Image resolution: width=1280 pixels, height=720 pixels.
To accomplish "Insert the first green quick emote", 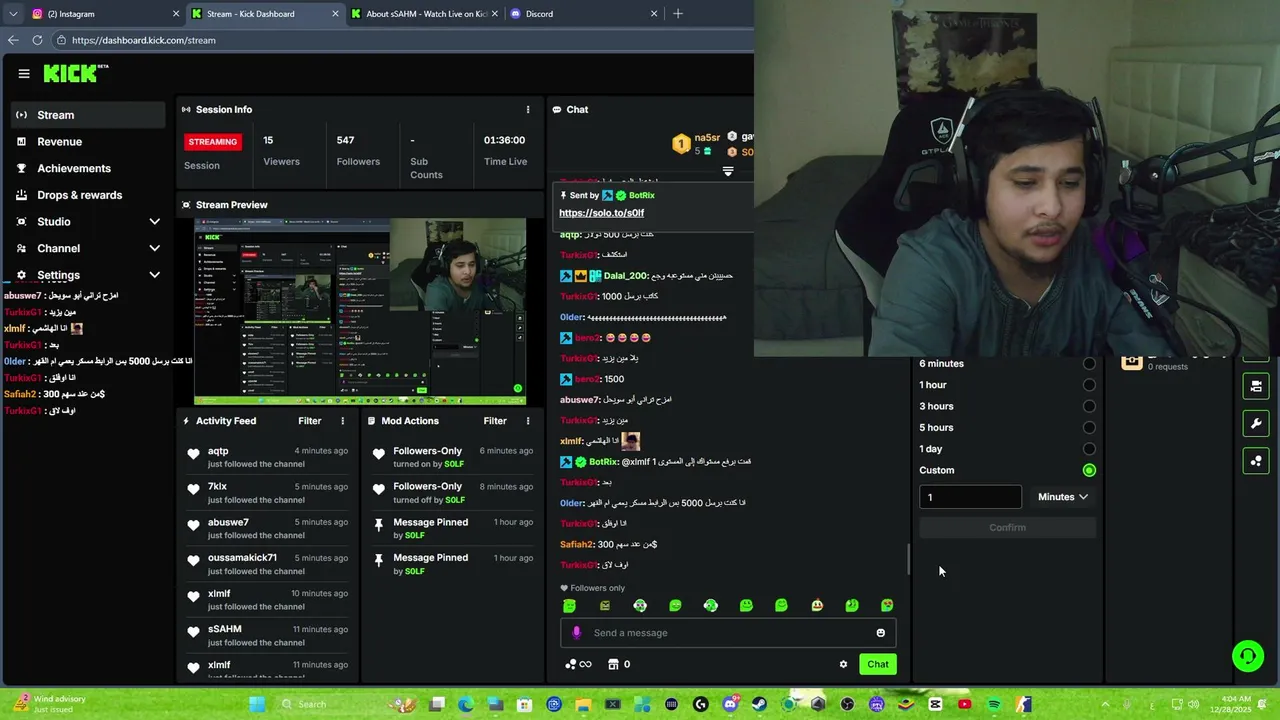I will tap(569, 605).
